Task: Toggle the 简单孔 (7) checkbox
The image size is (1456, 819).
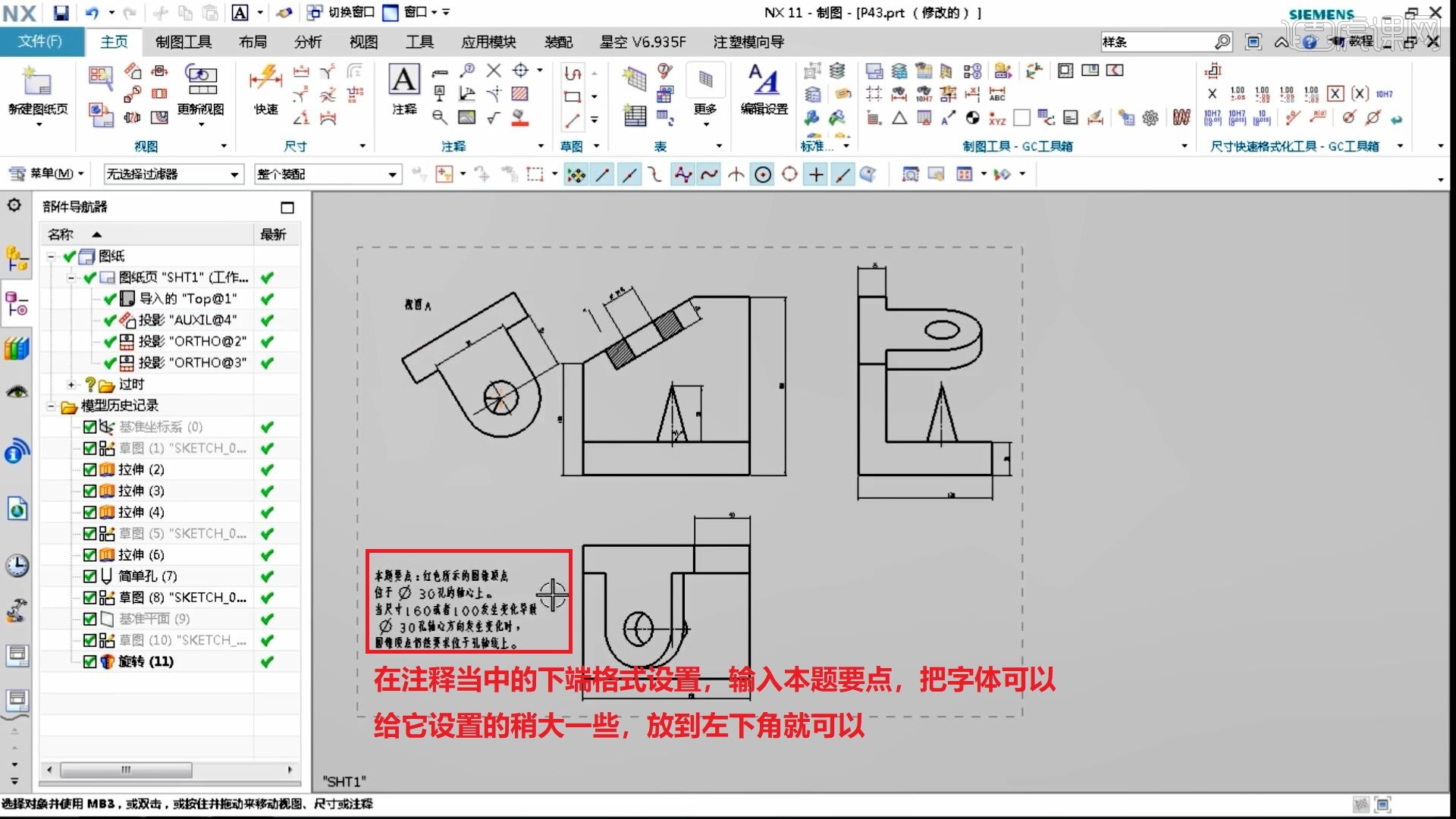Action: tap(89, 576)
